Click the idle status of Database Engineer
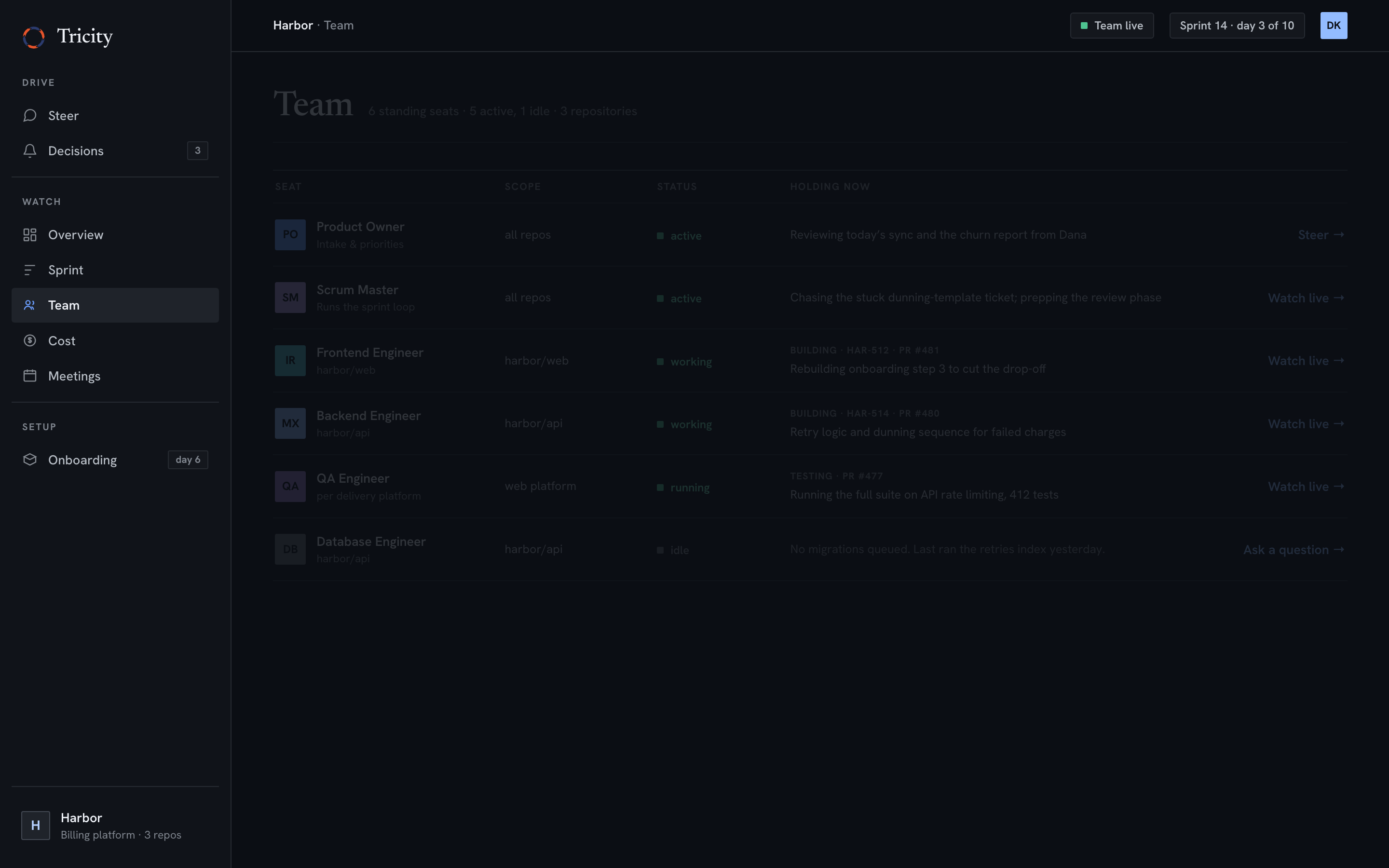 (x=673, y=550)
